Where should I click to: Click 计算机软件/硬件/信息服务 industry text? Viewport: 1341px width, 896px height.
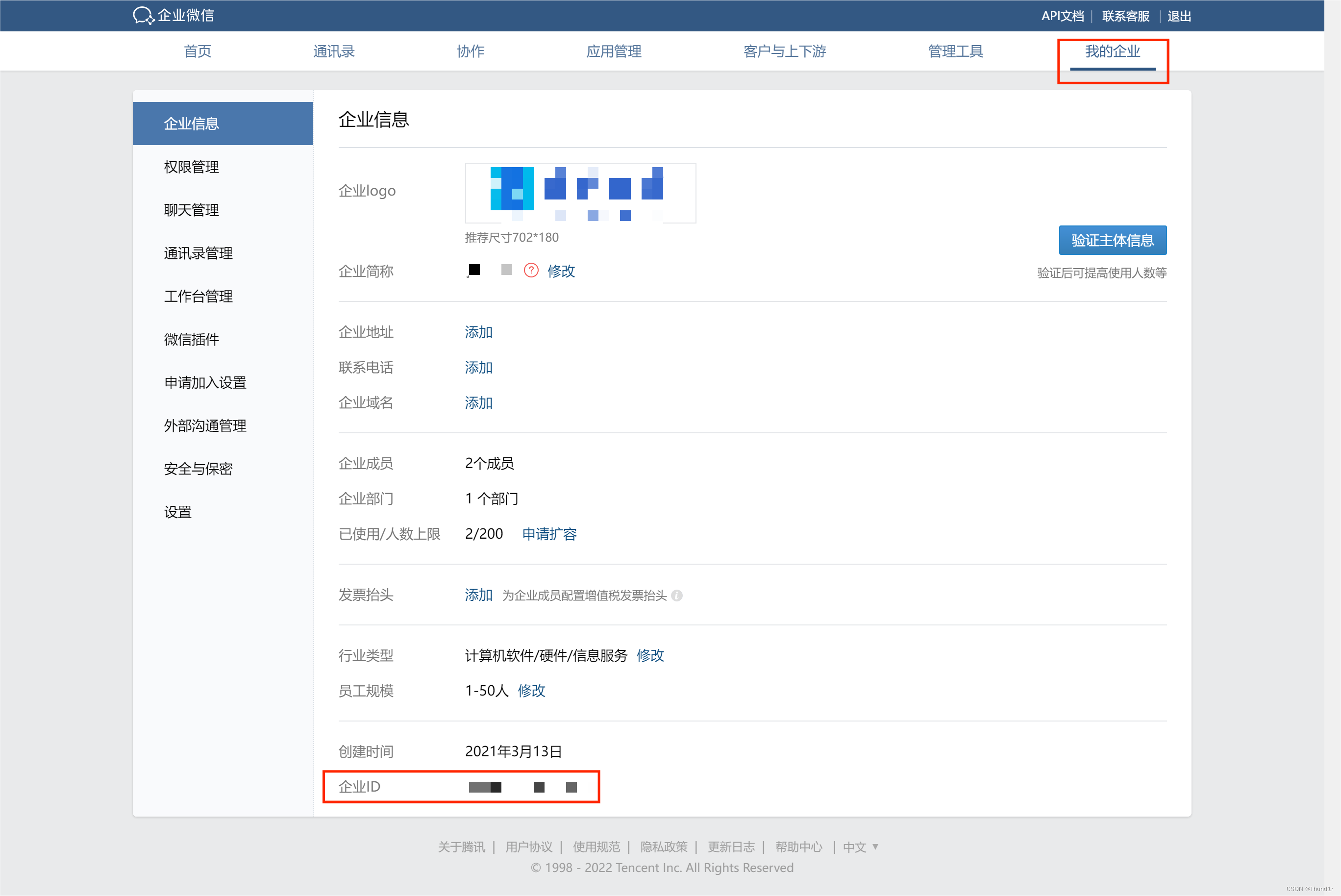546,655
